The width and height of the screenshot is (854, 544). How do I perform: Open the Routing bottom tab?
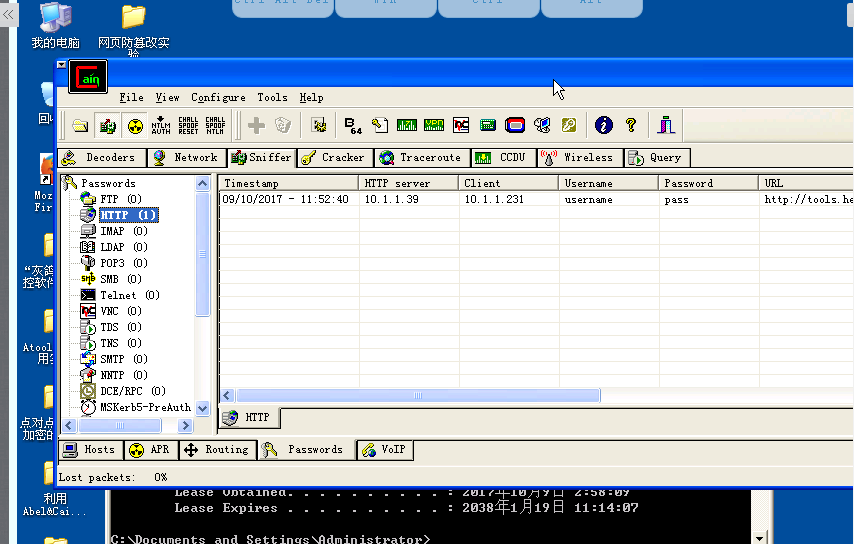(x=218, y=450)
